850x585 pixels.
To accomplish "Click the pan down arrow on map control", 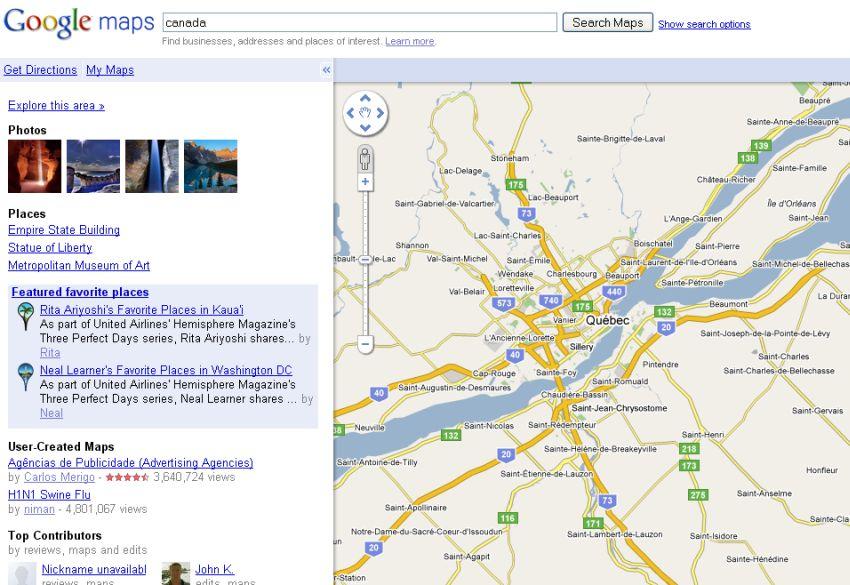I will tap(365, 127).
